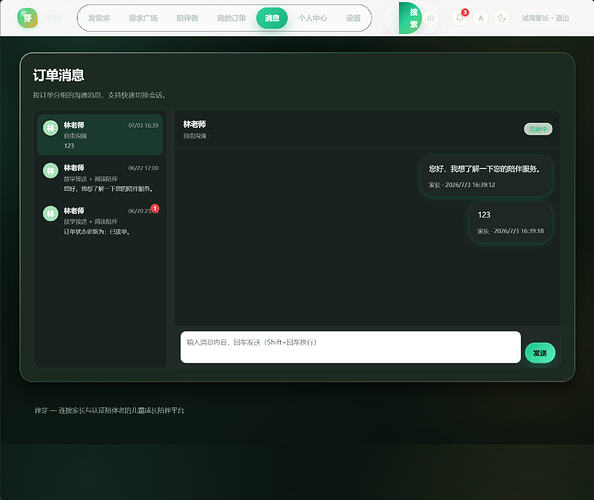Go to the 设置 nav tab
Screen dimensions: 594x500
[x=353, y=18]
